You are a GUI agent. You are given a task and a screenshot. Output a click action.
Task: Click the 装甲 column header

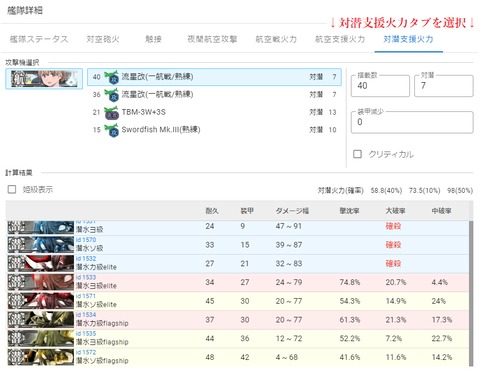(247, 211)
